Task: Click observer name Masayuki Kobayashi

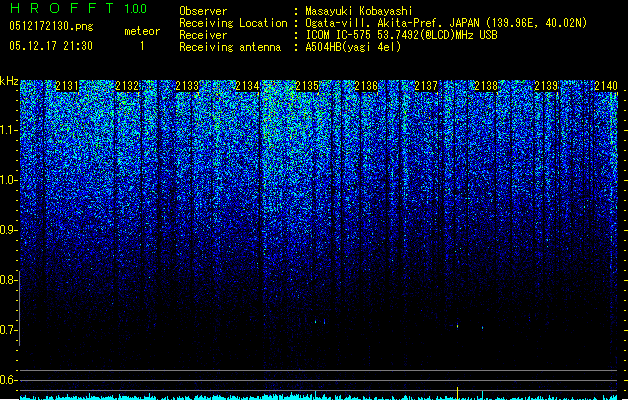Action: [359, 11]
